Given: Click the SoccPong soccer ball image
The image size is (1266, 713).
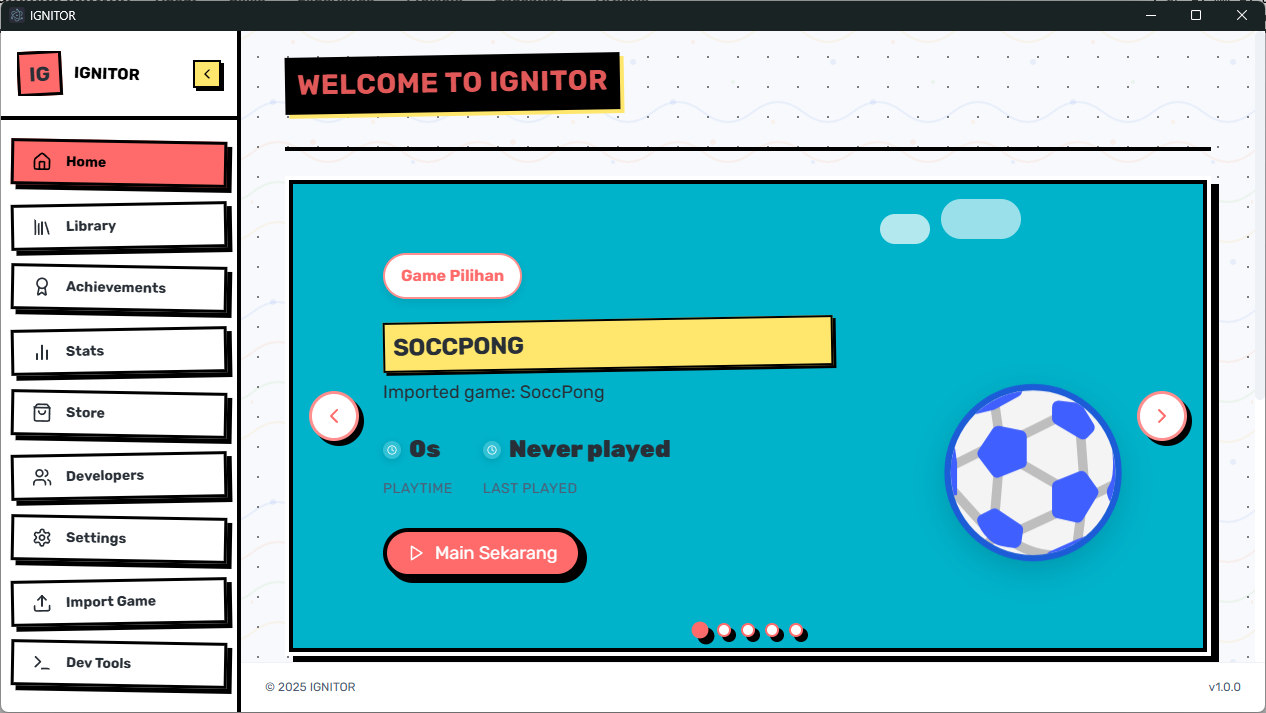Looking at the screenshot, I should [1033, 471].
